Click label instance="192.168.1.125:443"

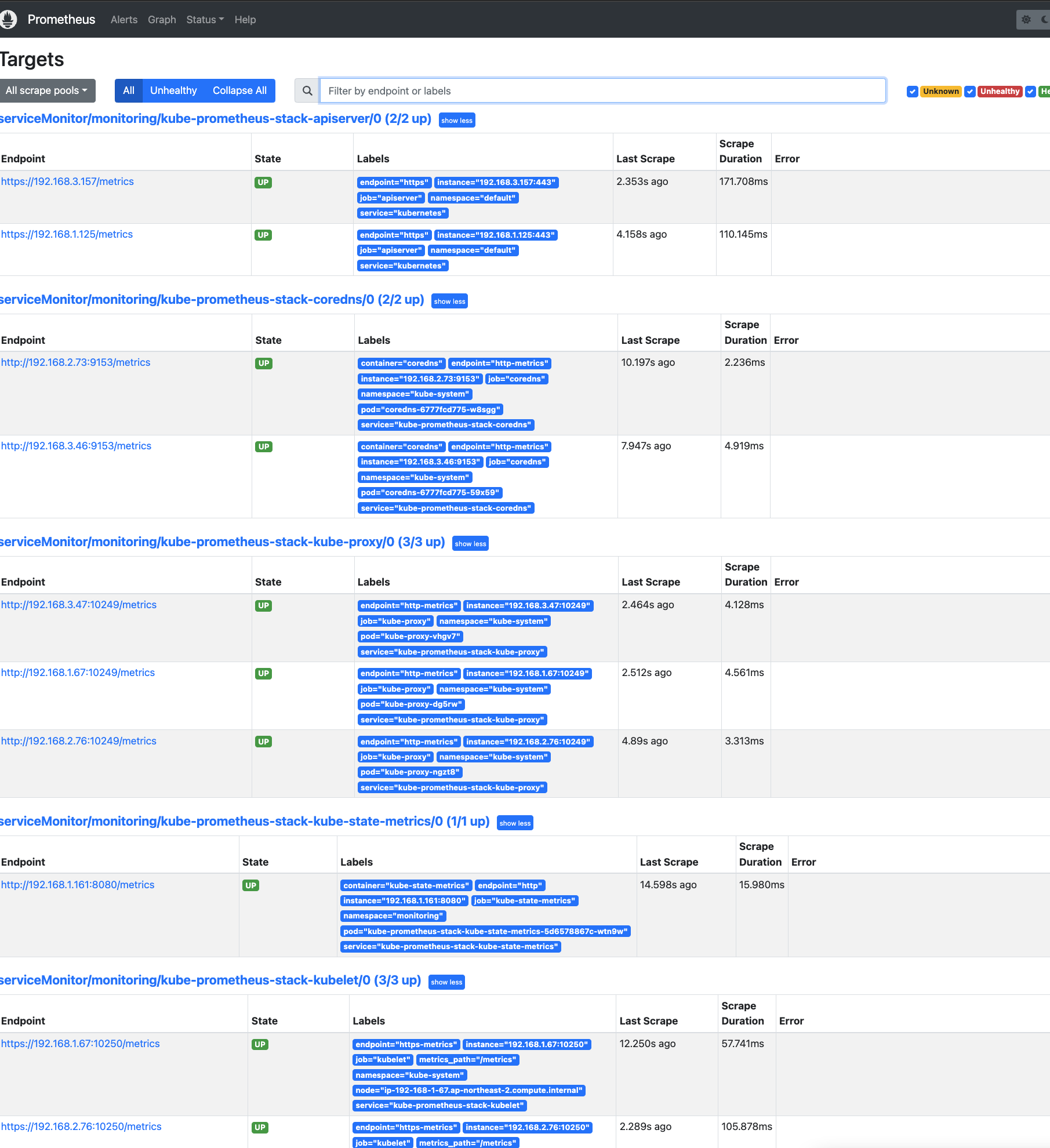(496, 235)
